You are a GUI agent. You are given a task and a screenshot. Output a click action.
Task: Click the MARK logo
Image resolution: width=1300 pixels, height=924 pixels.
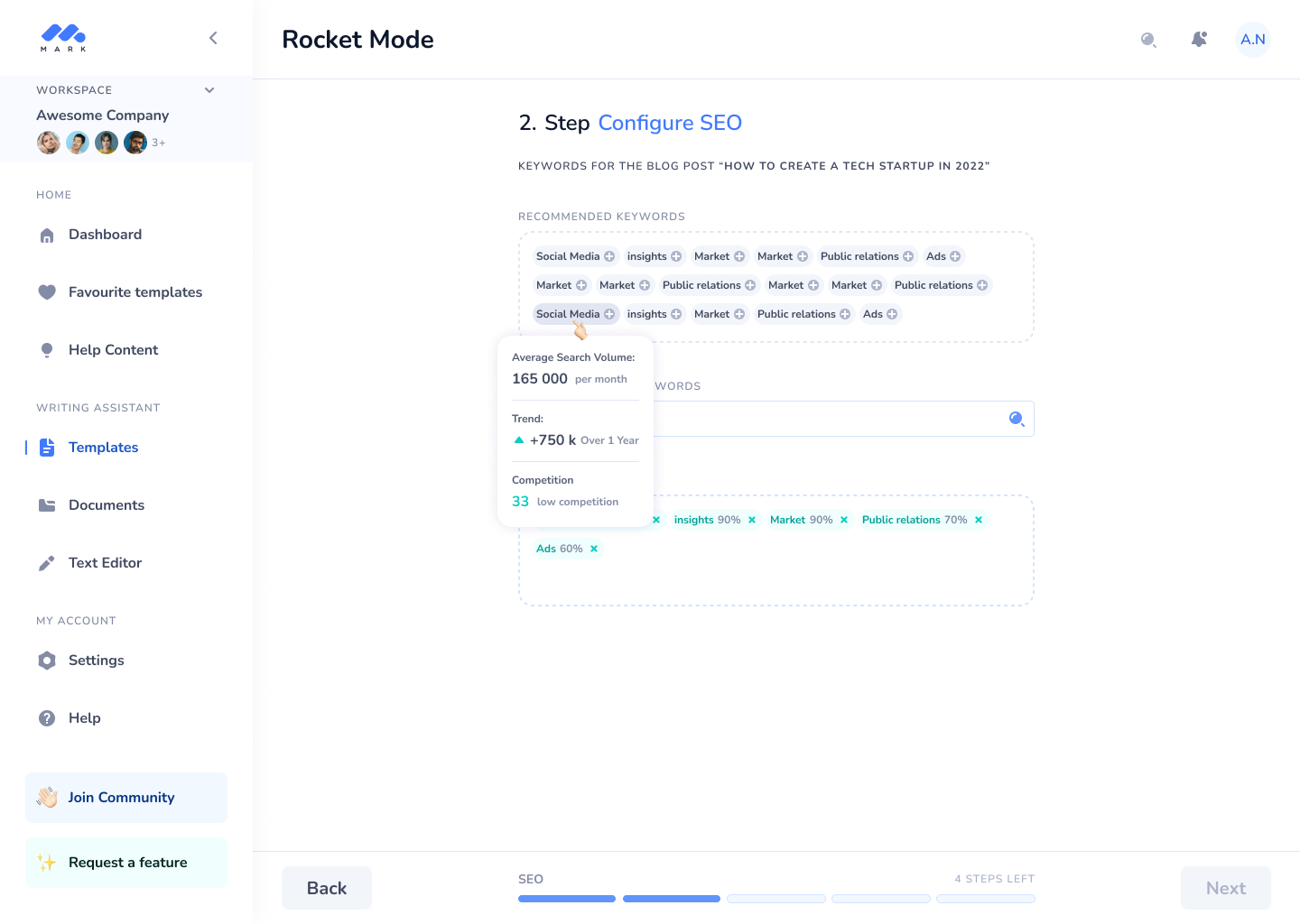[63, 38]
